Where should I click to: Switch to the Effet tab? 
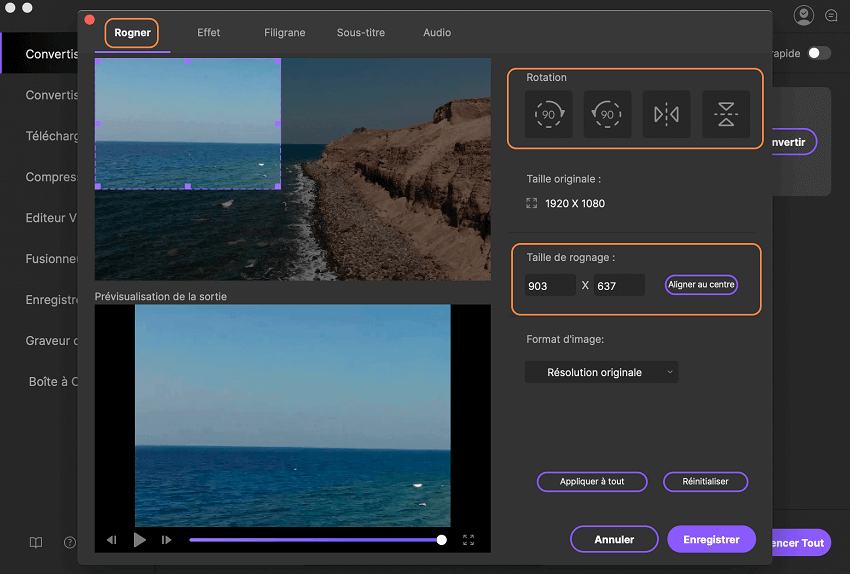(209, 32)
